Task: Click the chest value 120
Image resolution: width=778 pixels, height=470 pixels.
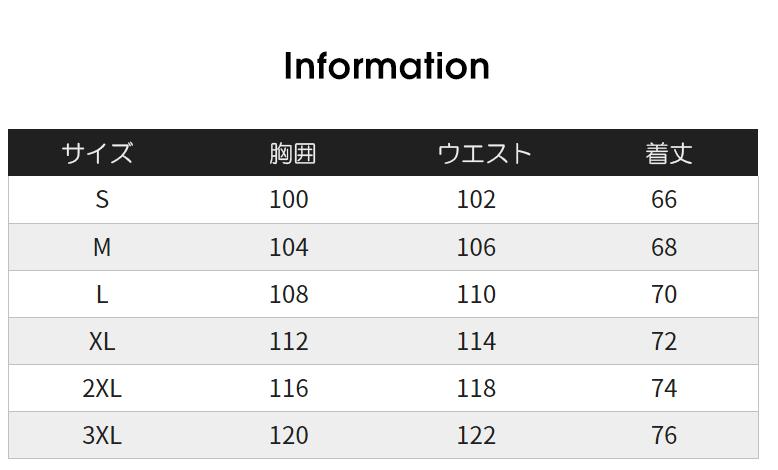Action: pyautogui.click(x=289, y=435)
